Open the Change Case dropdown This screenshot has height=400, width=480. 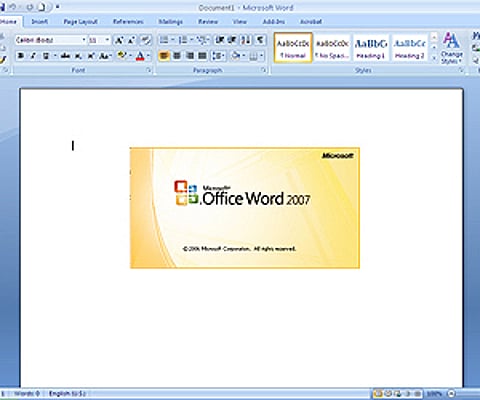pyautogui.click(x=105, y=56)
